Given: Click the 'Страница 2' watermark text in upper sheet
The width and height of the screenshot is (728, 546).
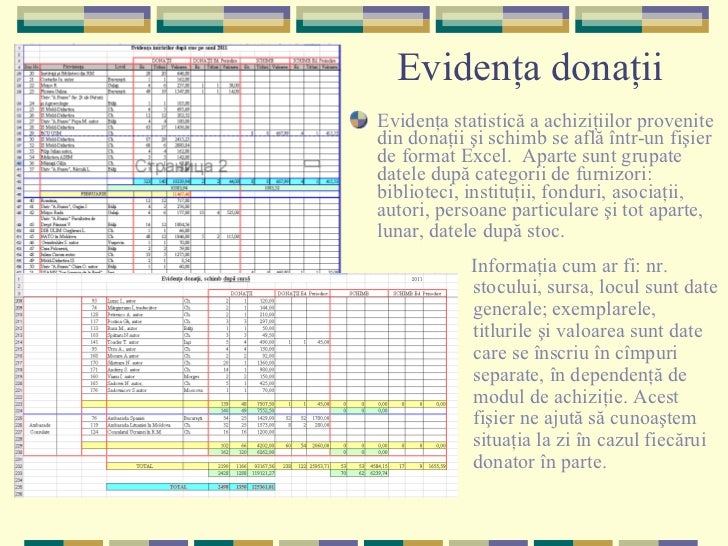Looking at the screenshot, I should coord(181,166).
